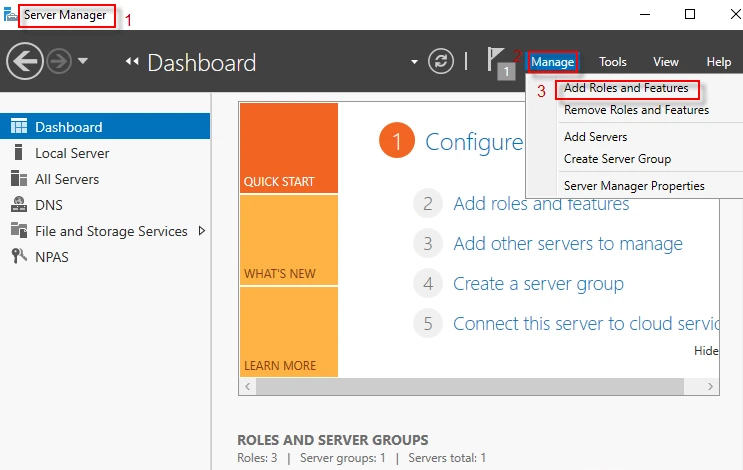Select Remove Roles and Features

636,110
